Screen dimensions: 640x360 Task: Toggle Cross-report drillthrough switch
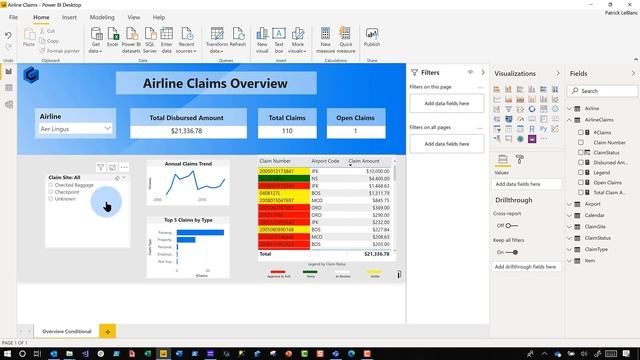[511, 226]
